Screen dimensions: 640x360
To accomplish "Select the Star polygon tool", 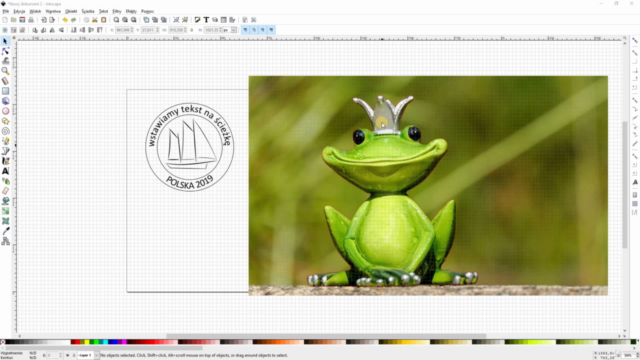I will coord(5,121).
